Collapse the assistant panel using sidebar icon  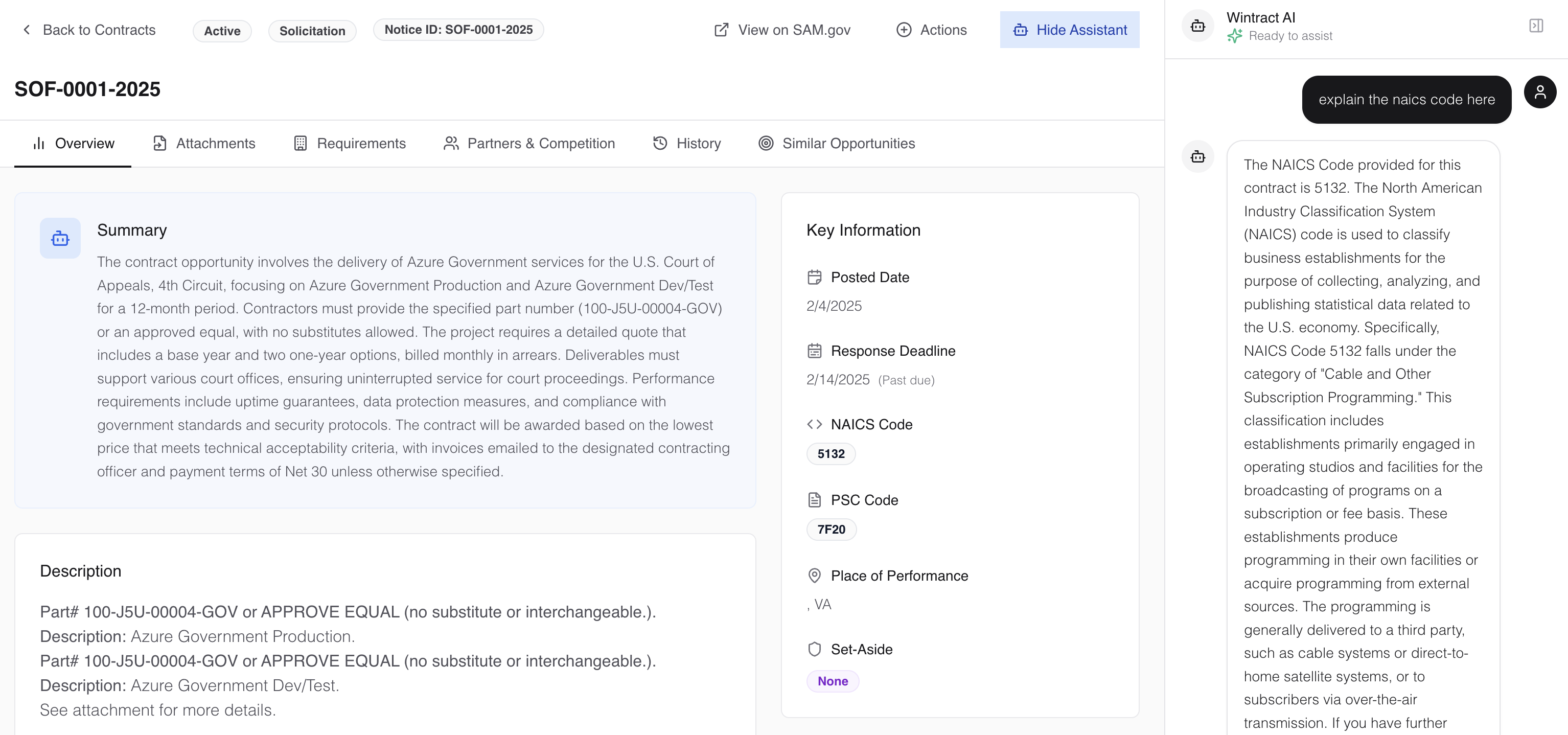(x=1536, y=26)
